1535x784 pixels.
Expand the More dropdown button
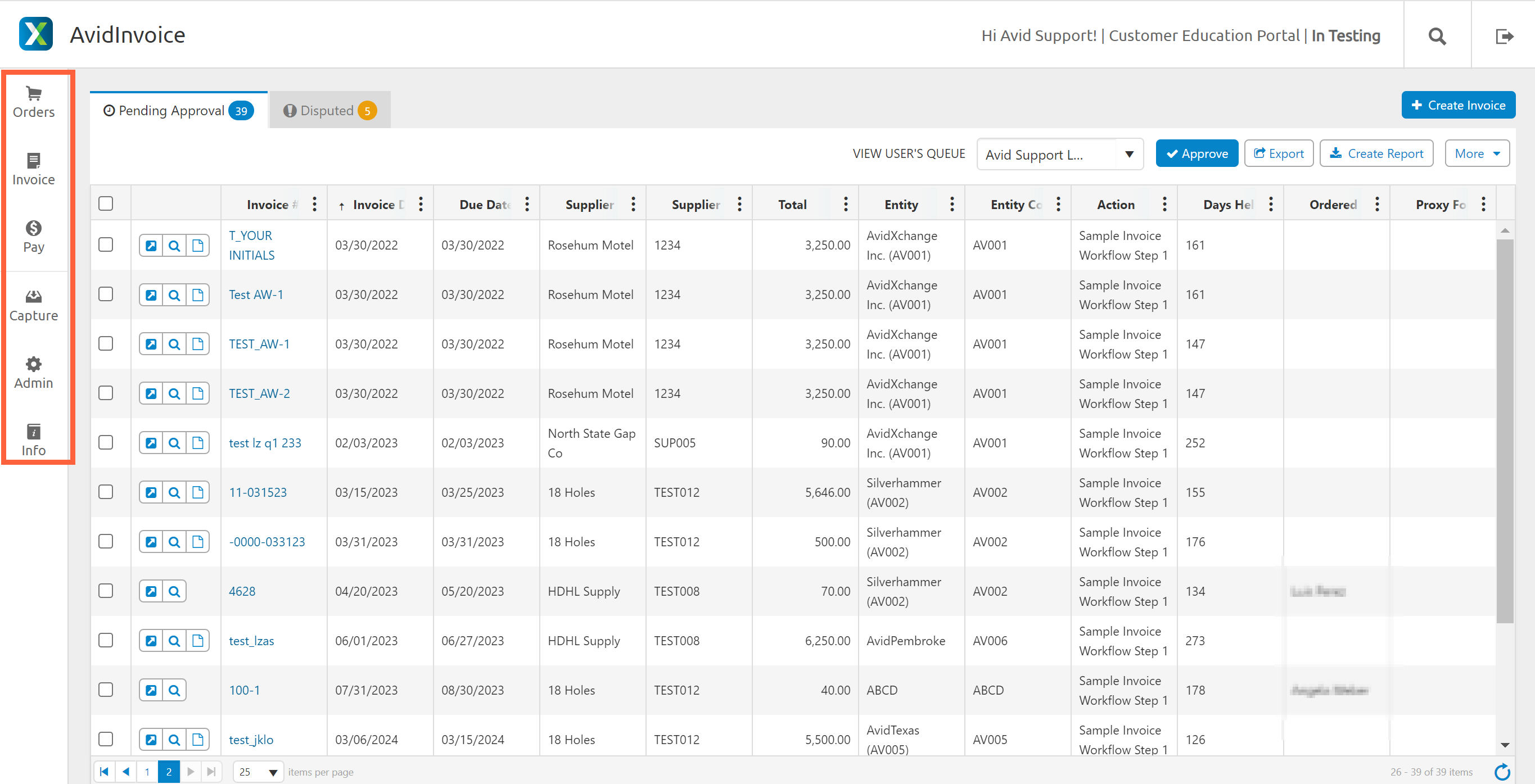point(1477,153)
